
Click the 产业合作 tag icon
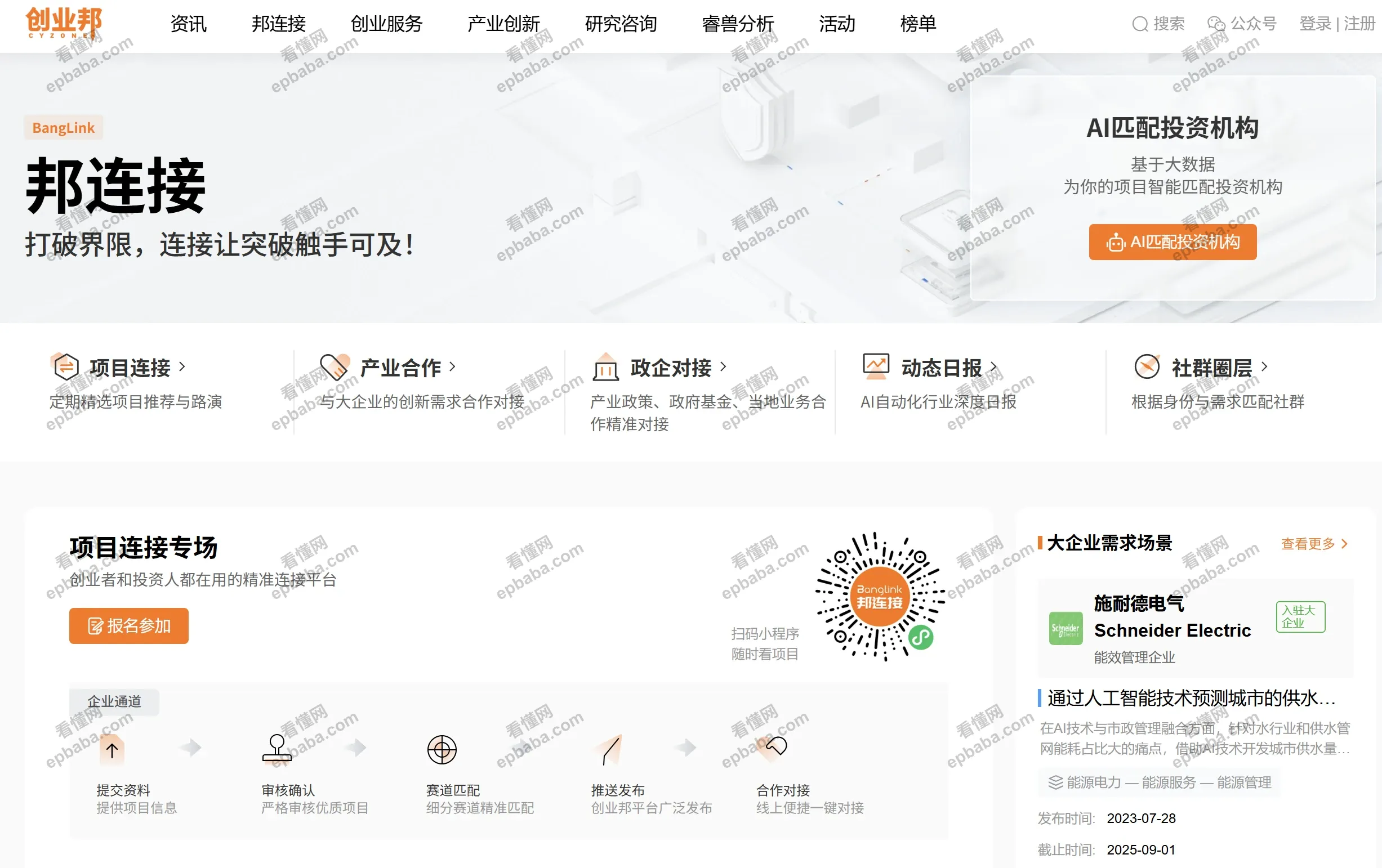[x=335, y=366]
